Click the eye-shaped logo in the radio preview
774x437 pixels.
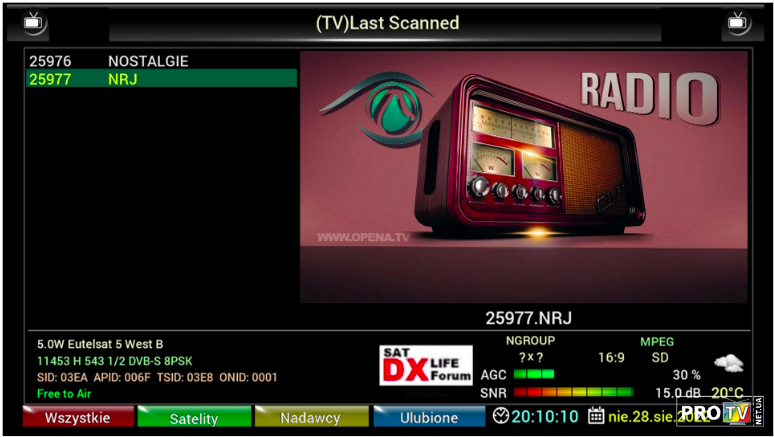point(378,110)
